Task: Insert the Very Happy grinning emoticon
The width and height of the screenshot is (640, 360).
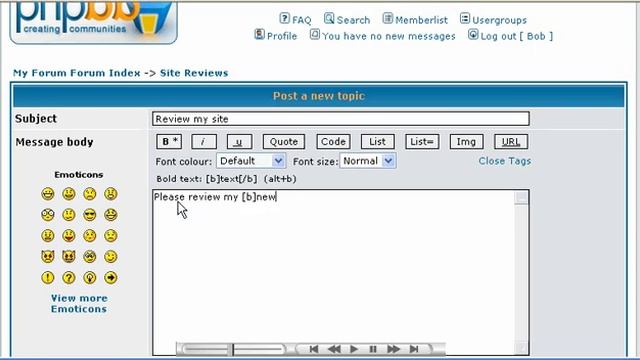Action: [x=48, y=194]
